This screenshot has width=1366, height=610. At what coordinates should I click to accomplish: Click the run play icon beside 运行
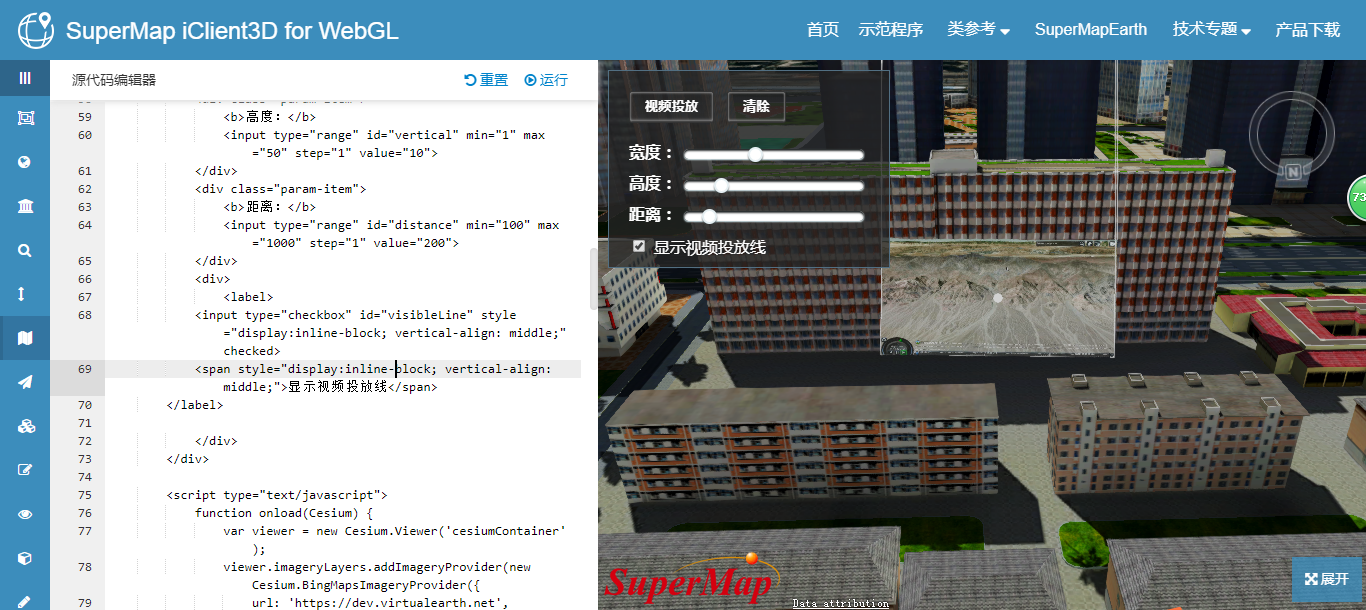pos(530,80)
